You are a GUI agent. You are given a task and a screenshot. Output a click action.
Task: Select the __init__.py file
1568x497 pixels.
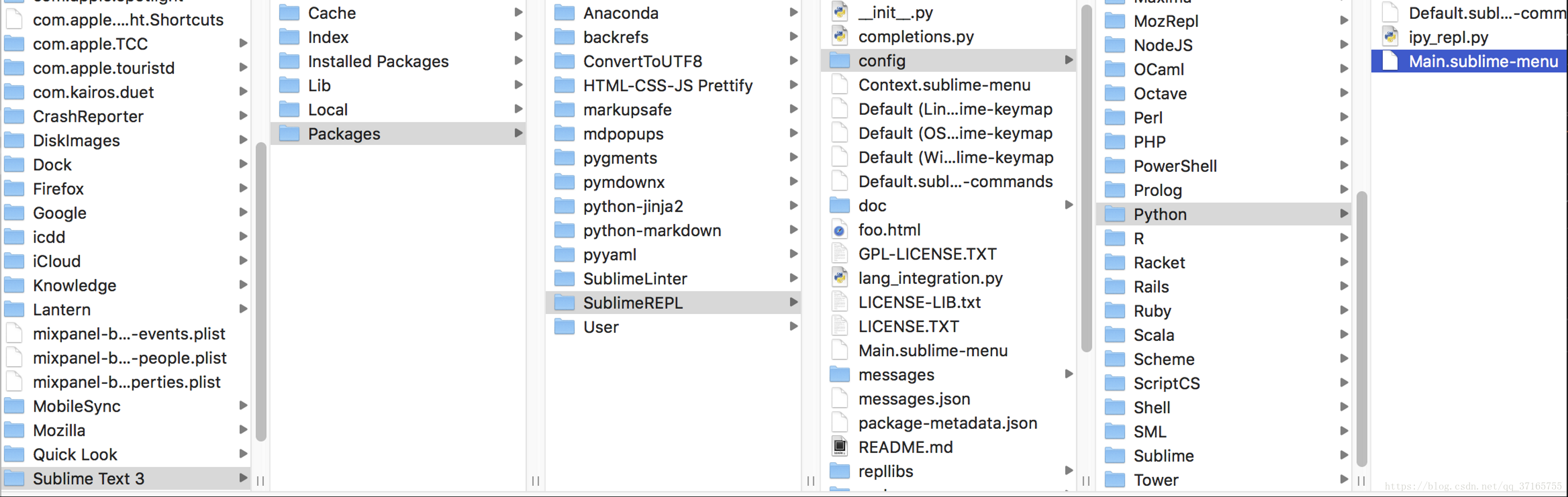949,12
